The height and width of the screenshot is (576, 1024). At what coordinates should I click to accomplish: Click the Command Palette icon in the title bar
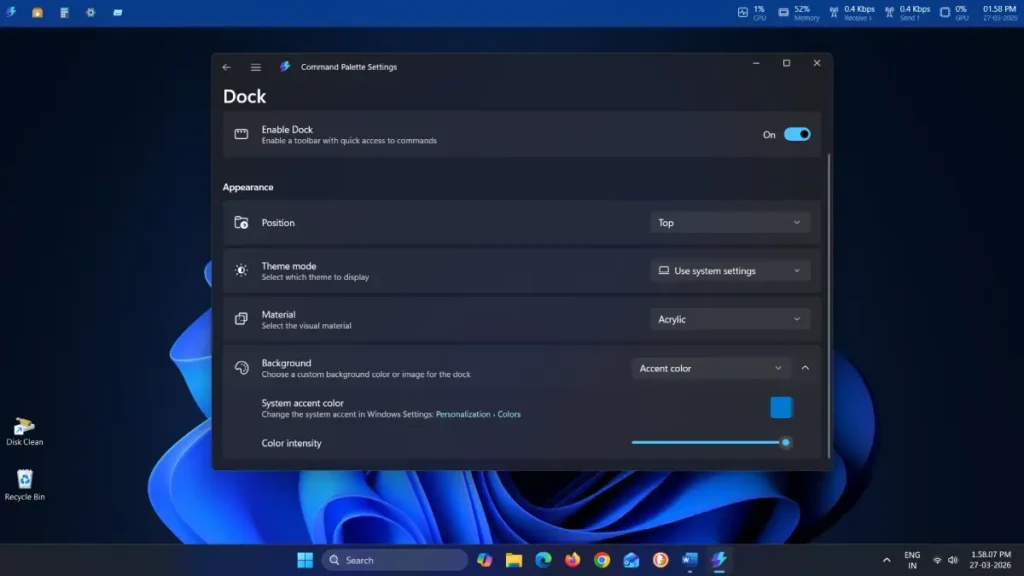(x=285, y=66)
